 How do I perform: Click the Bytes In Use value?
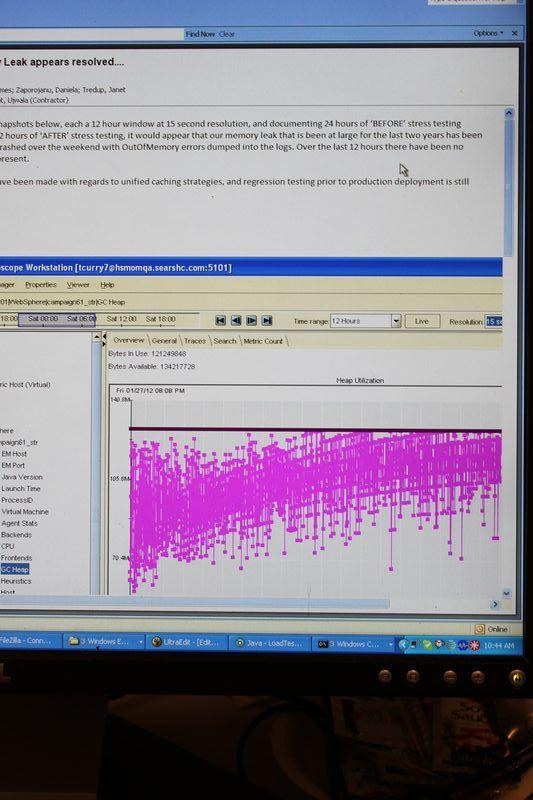pyautogui.click(x=168, y=354)
